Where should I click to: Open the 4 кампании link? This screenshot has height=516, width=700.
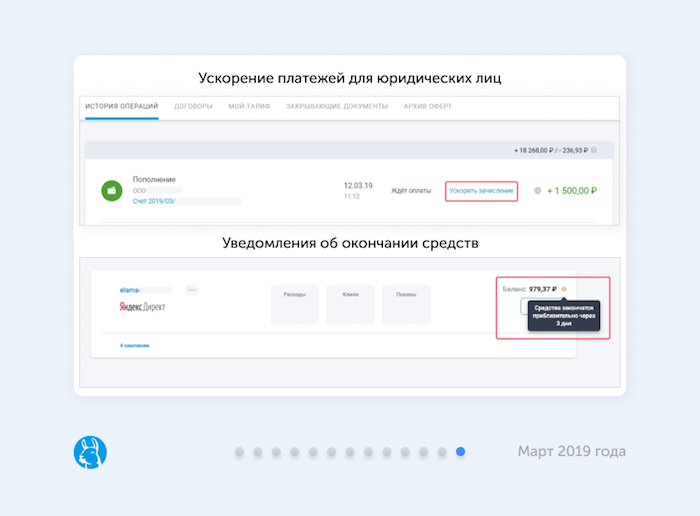click(134, 345)
